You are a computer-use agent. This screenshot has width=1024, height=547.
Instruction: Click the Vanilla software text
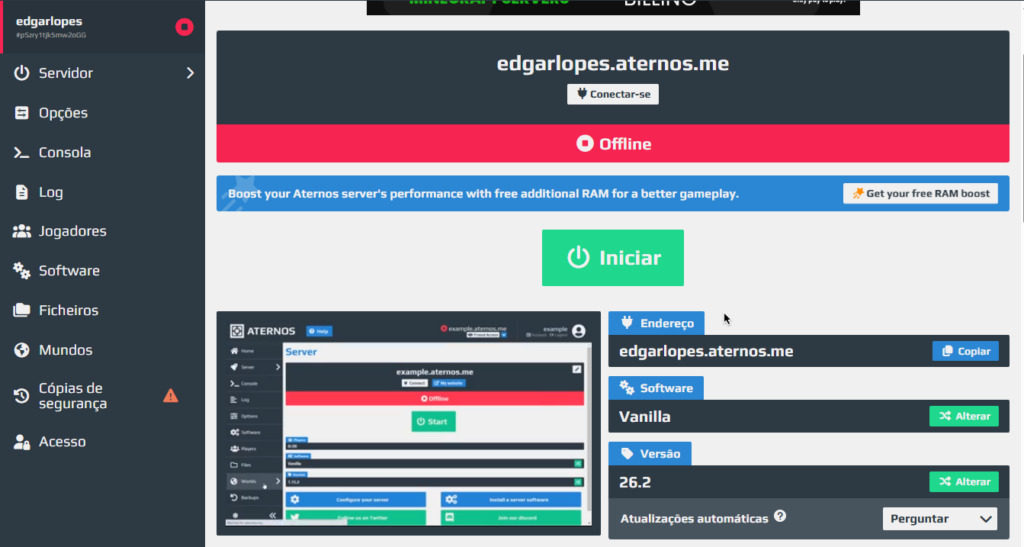coord(645,416)
